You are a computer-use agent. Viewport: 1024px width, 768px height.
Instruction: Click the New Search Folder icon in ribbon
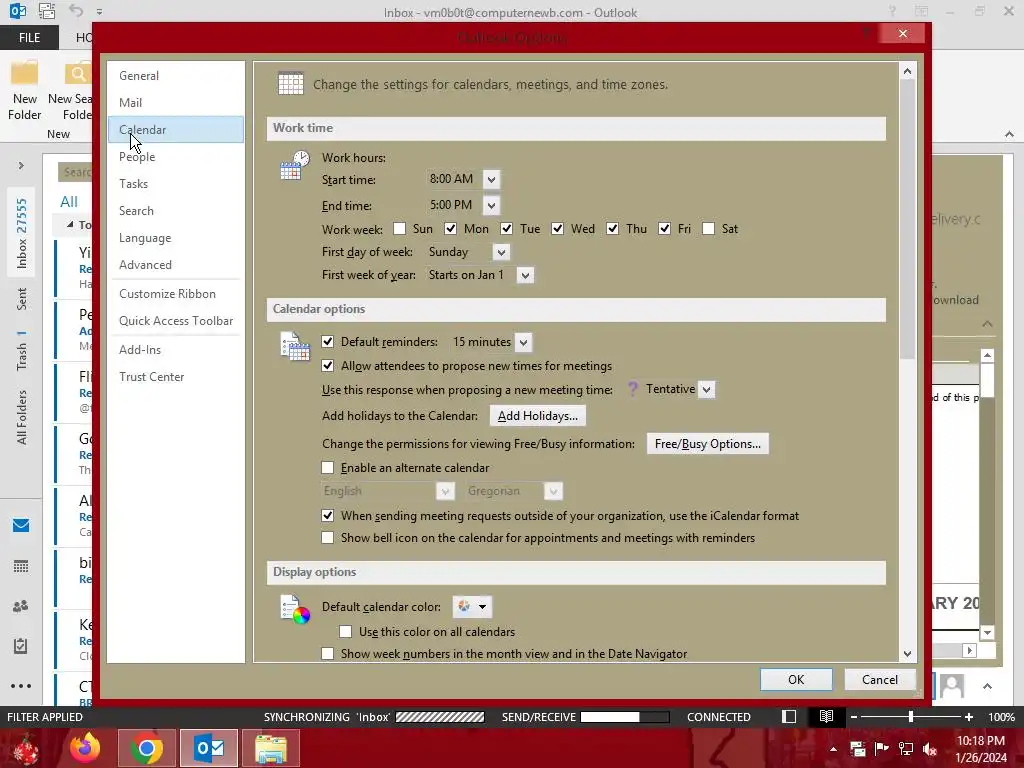point(77,73)
